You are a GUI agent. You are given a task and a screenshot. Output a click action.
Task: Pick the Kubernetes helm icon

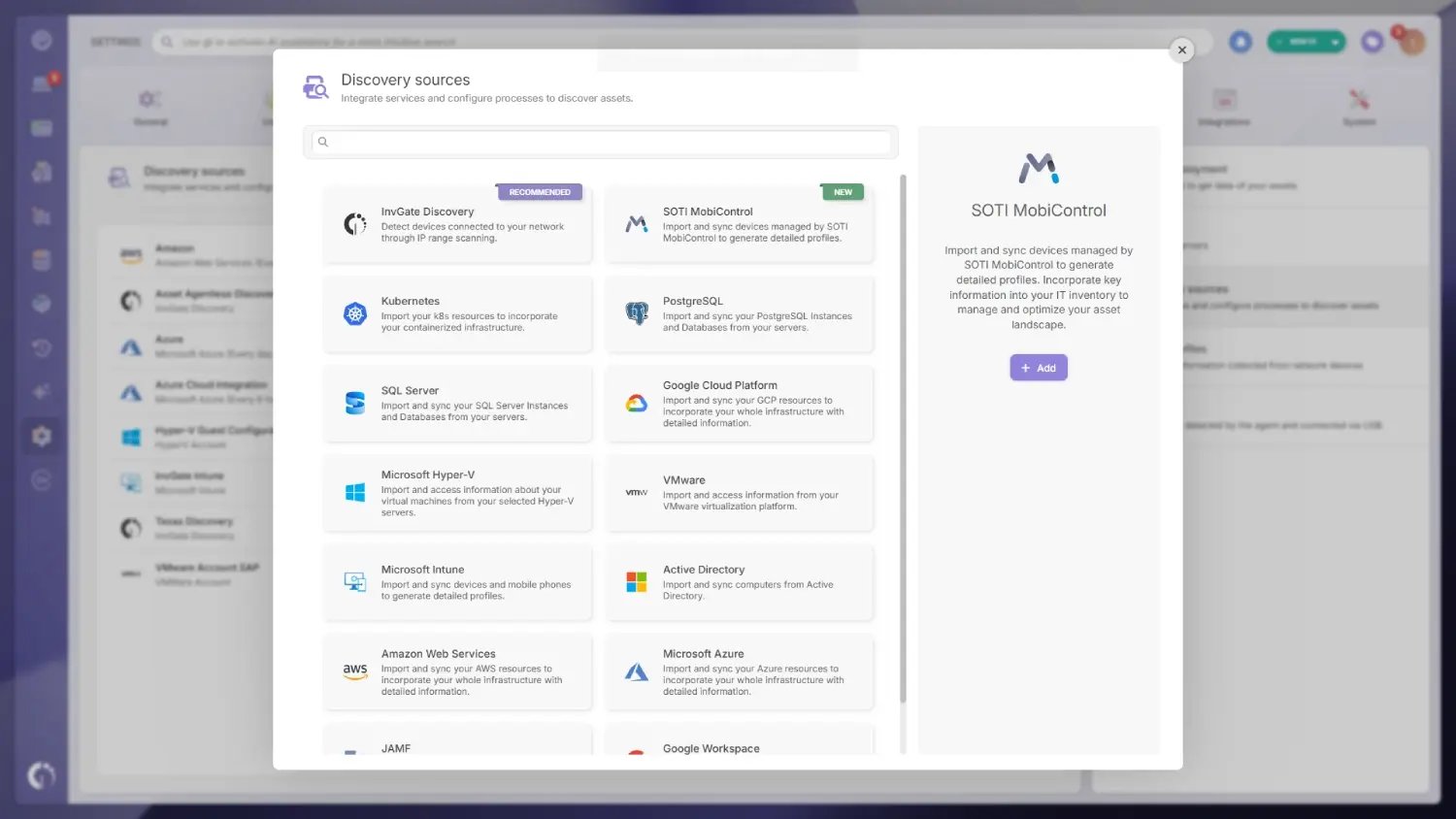click(x=355, y=313)
